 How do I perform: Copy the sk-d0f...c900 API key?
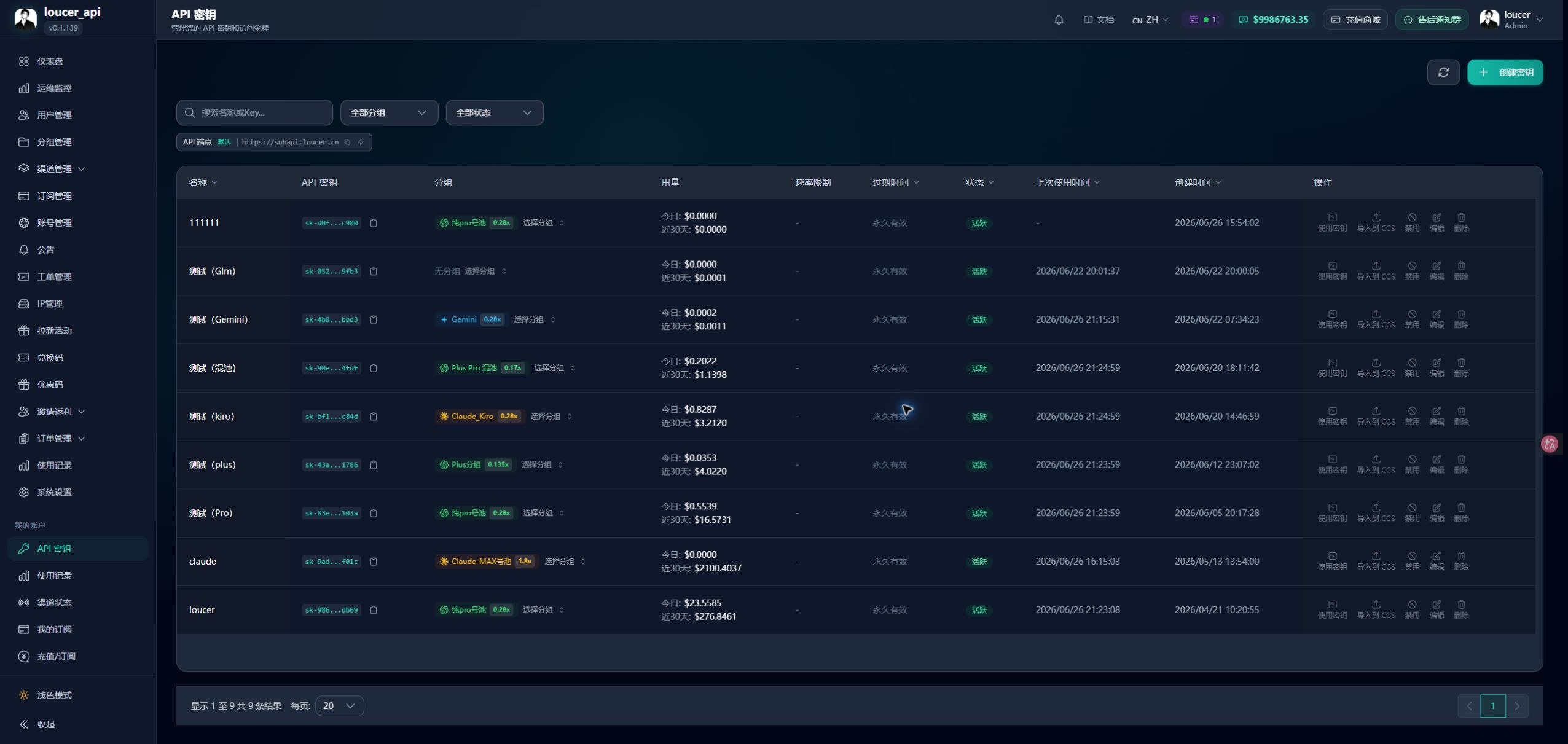[374, 223]
